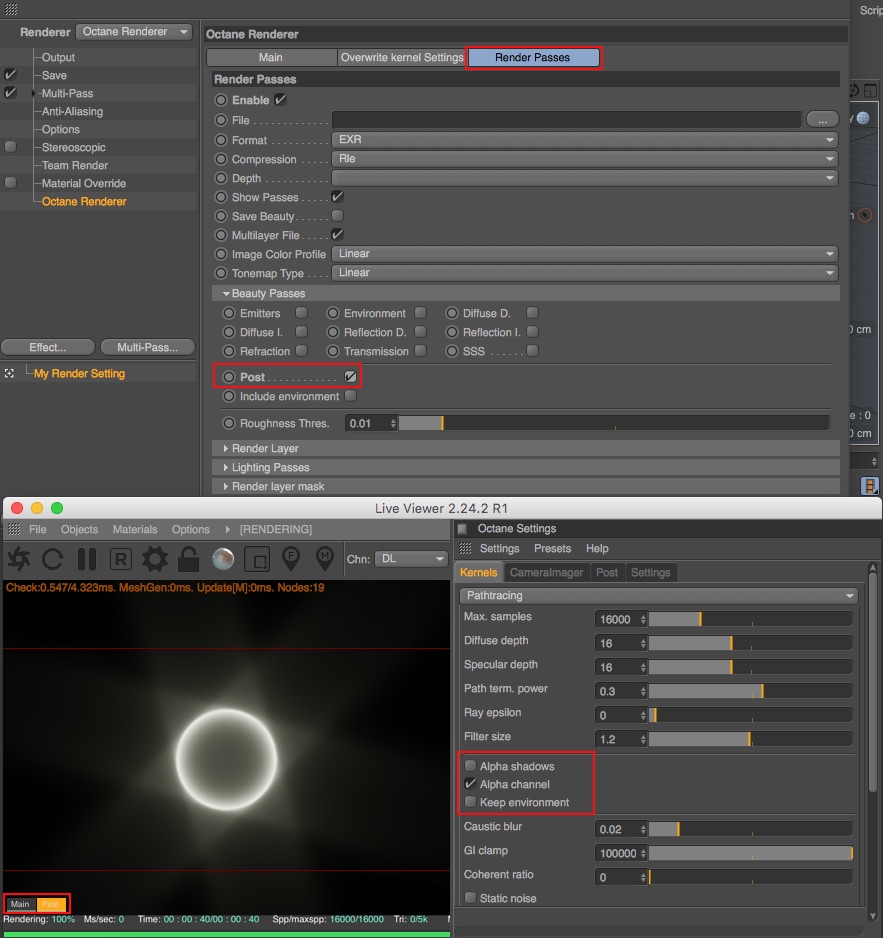This screenshot has height=938, width=883.
Task: Expand the Render layer mask section
Action: pos(226,487)
